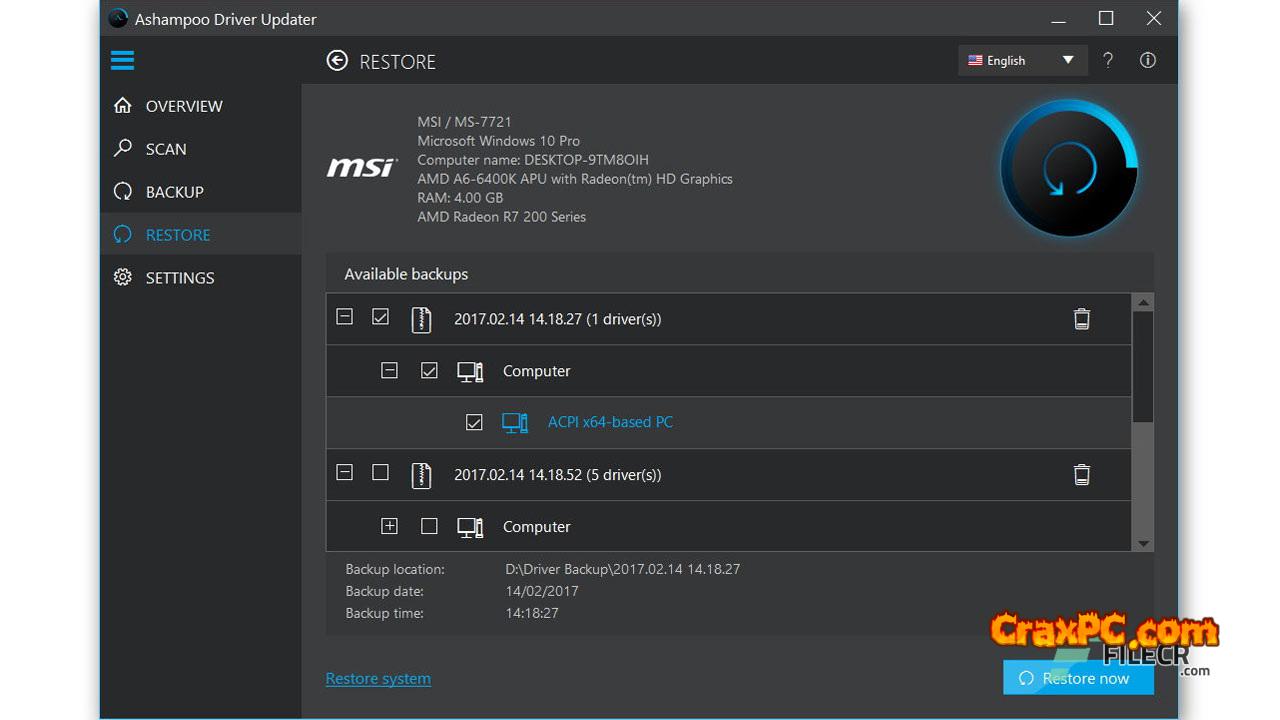Viewport: 1280px width, 720px height.
Task: Click the Restore now button
Action: 1078,678
